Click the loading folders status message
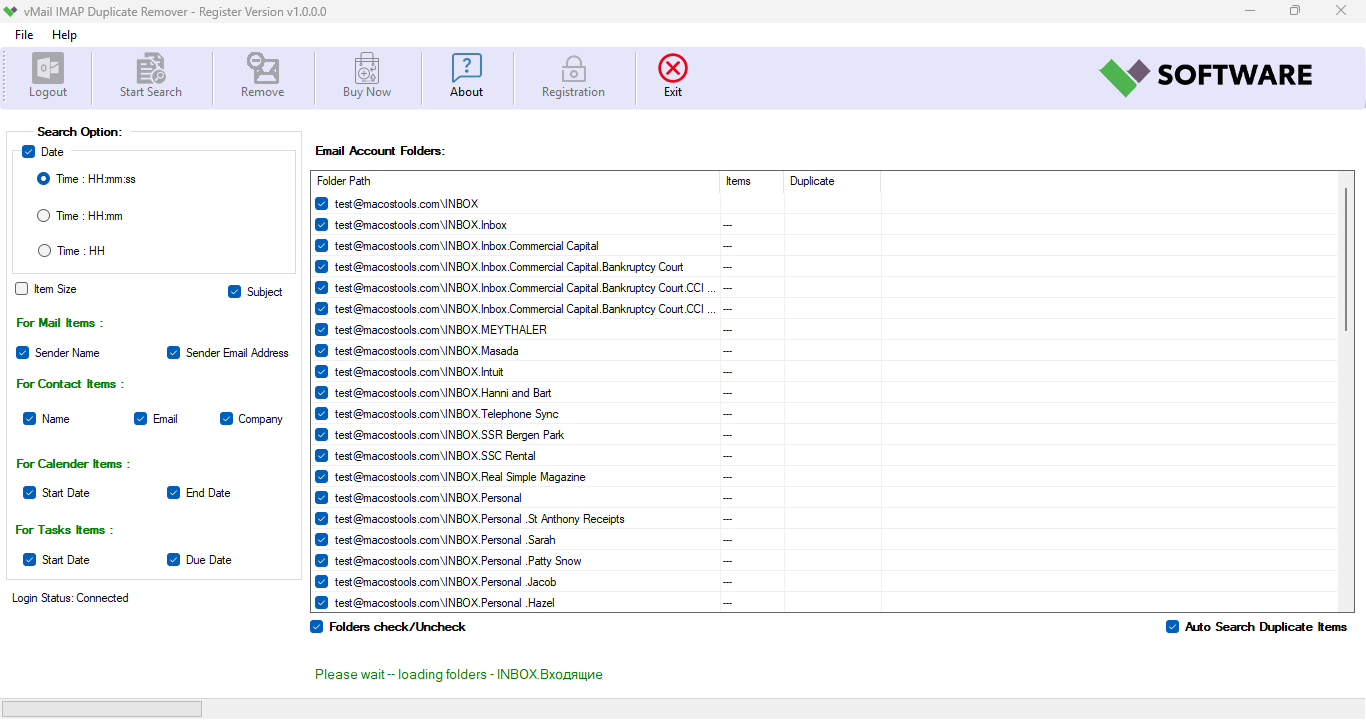The width and height of the screenshot is (1366, 720). click(x=459, y=675)
